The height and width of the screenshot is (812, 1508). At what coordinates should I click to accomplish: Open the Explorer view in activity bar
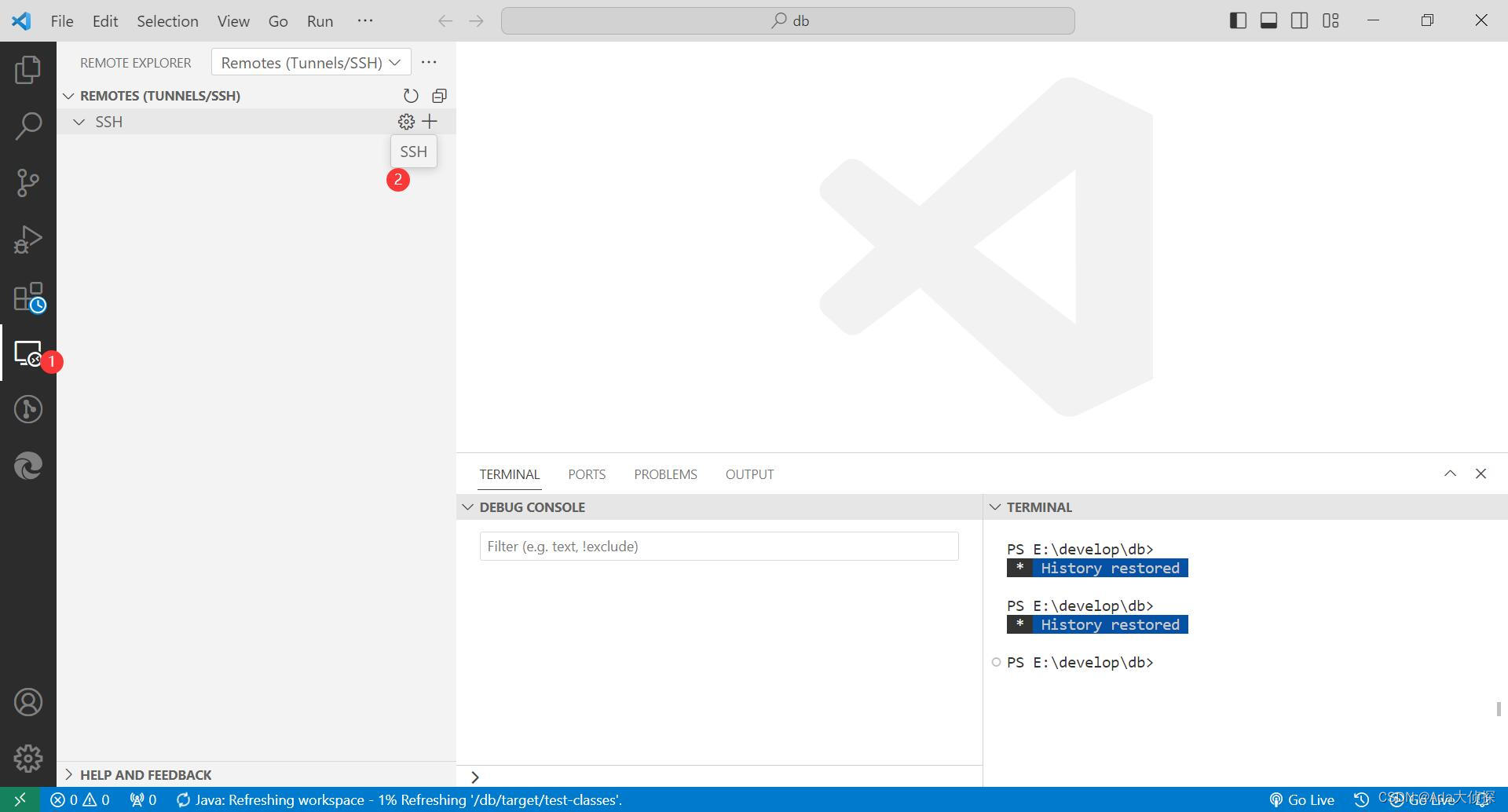pyautogui.click(x=28, y=70)
